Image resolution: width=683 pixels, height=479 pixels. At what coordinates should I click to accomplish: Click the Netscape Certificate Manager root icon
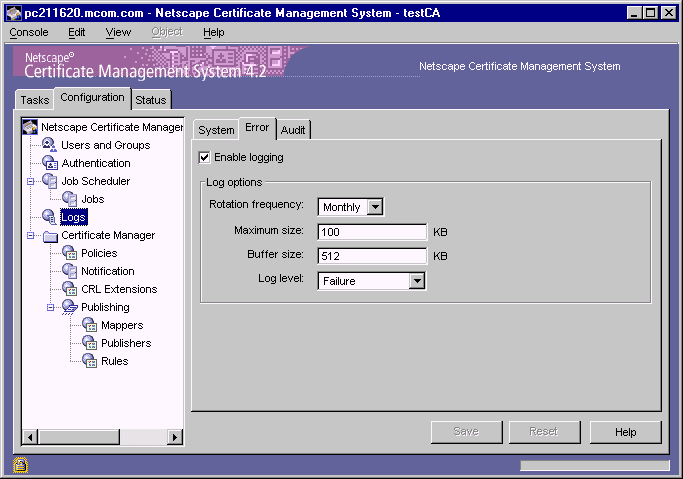[30, 127]
